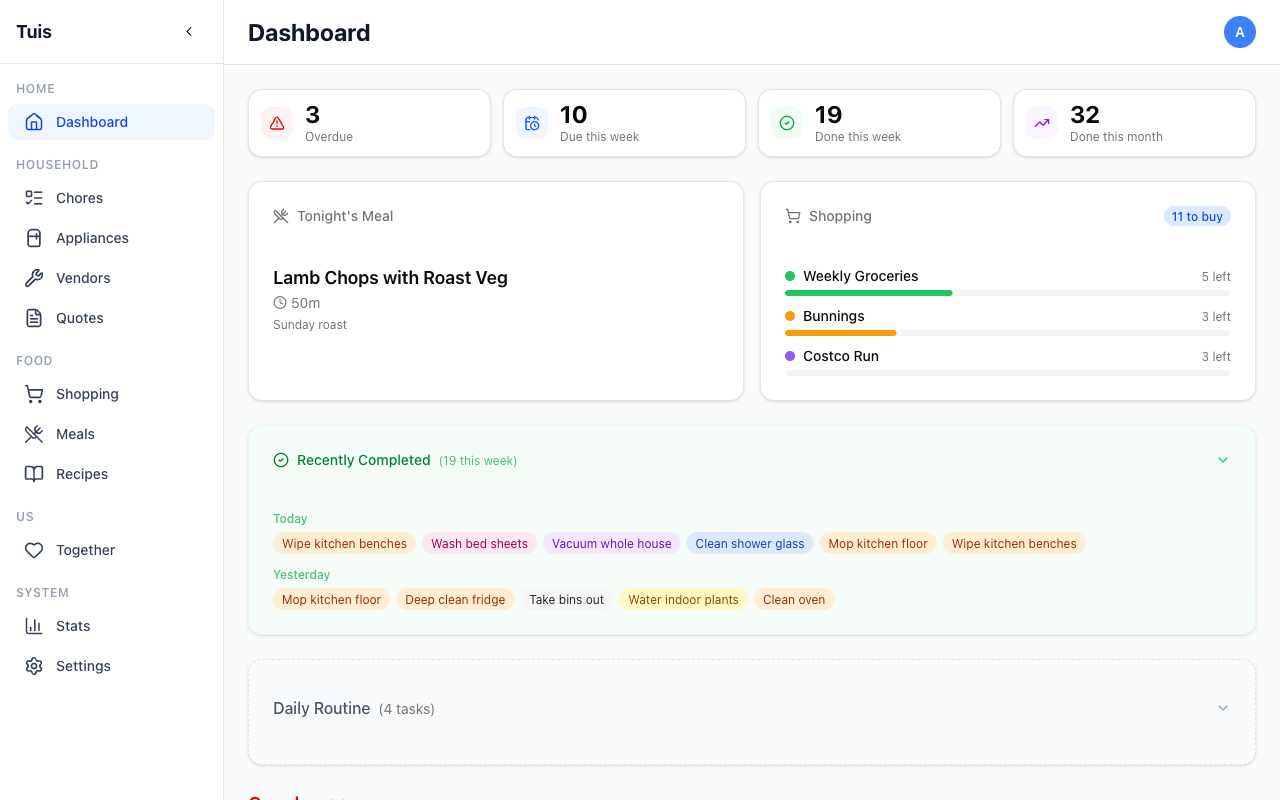1280x800 pixels.
Task: Open the Together heart icon
Action: [34, 549]
